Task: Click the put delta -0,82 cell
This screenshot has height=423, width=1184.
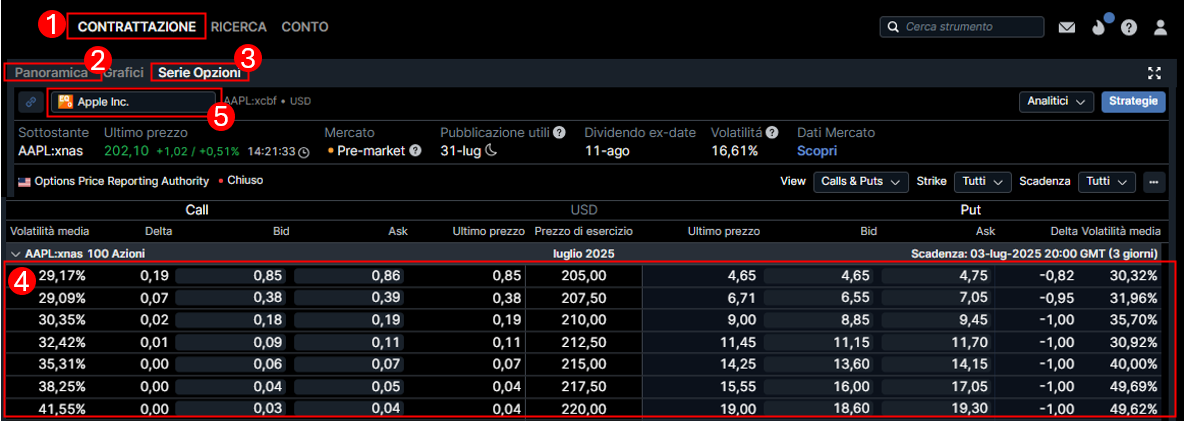Action: point(1055,276)
